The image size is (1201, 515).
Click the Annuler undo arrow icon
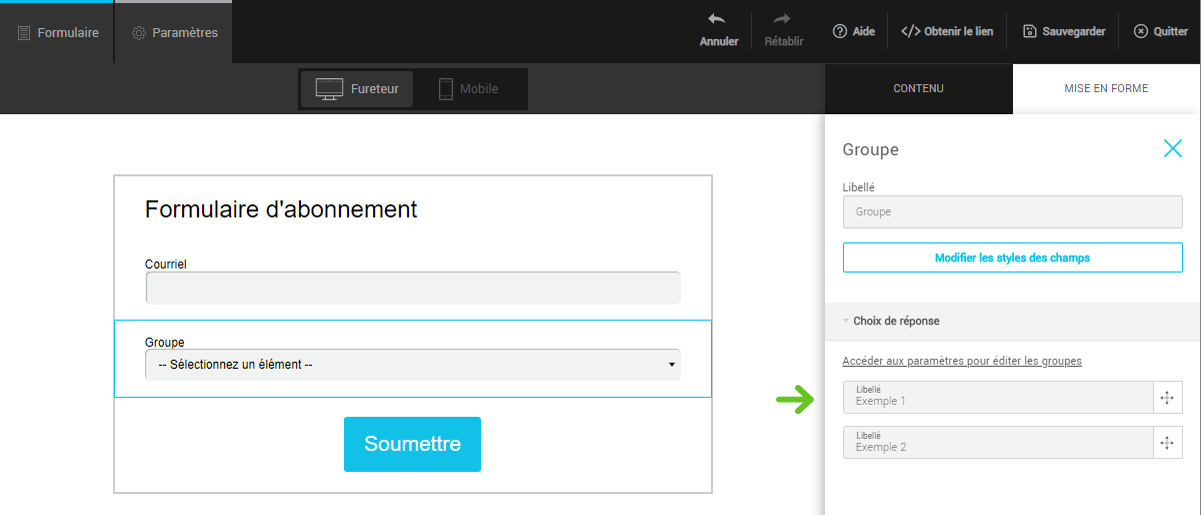coord(717,19)
